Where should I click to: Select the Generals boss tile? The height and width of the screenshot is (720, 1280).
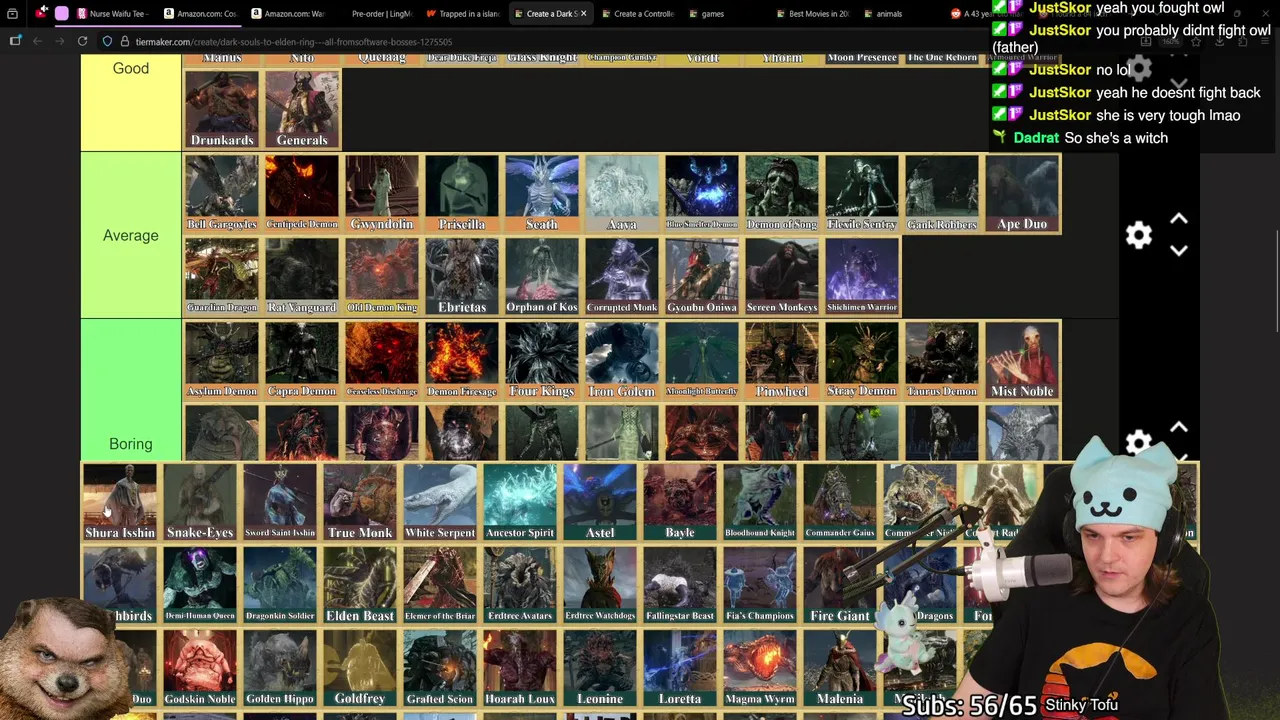click(x=302, y=110)
